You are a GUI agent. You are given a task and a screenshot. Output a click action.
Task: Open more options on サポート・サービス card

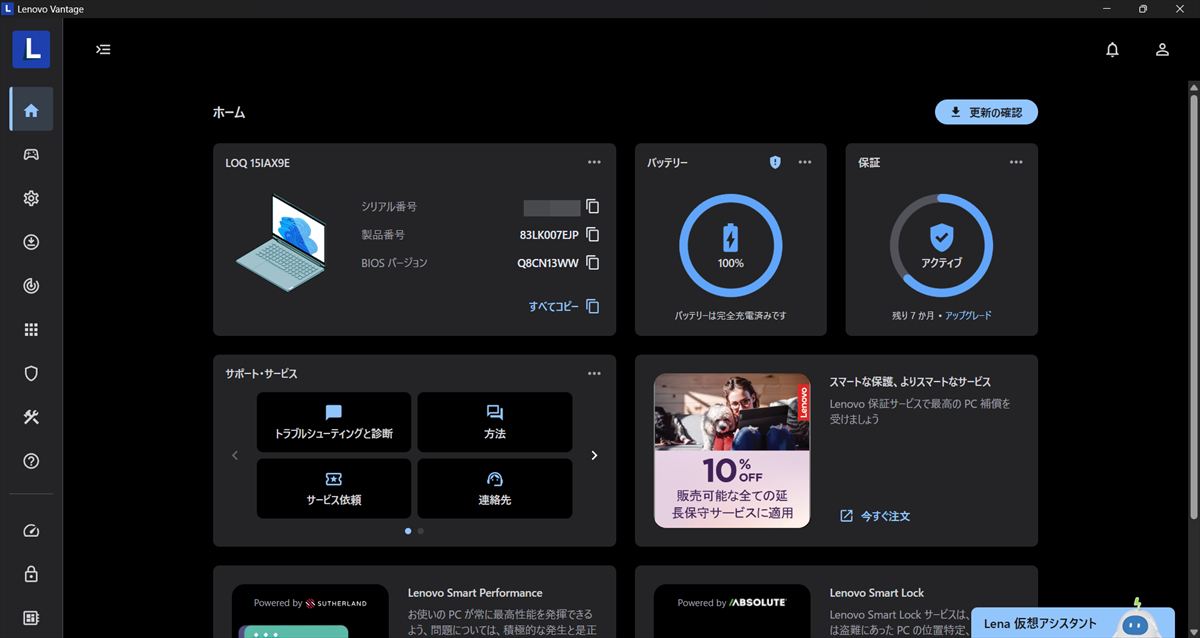tap(594, 373)
